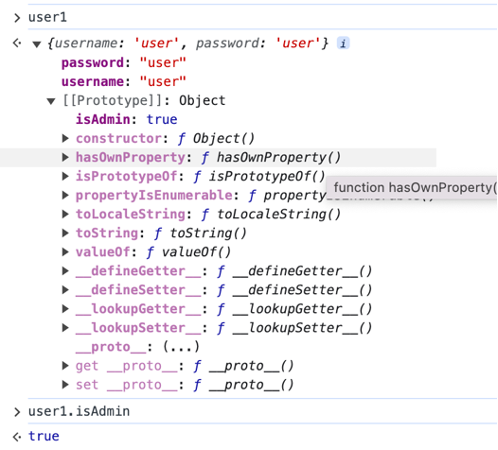Click the user1.isAdmin console input line

[x=79, y=411]
